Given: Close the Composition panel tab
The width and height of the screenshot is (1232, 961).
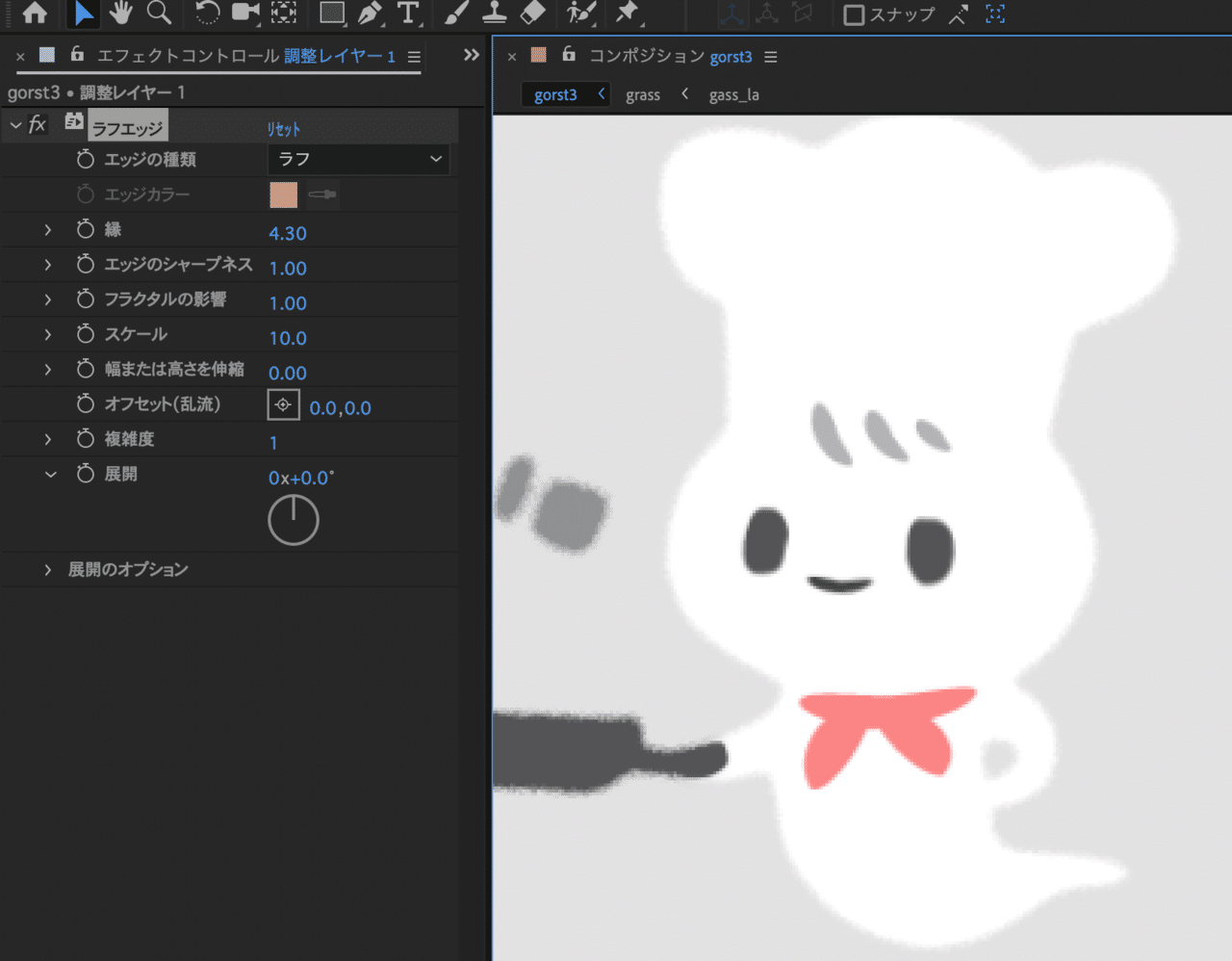Looking at the screenshot, I should tap(512, 57).
